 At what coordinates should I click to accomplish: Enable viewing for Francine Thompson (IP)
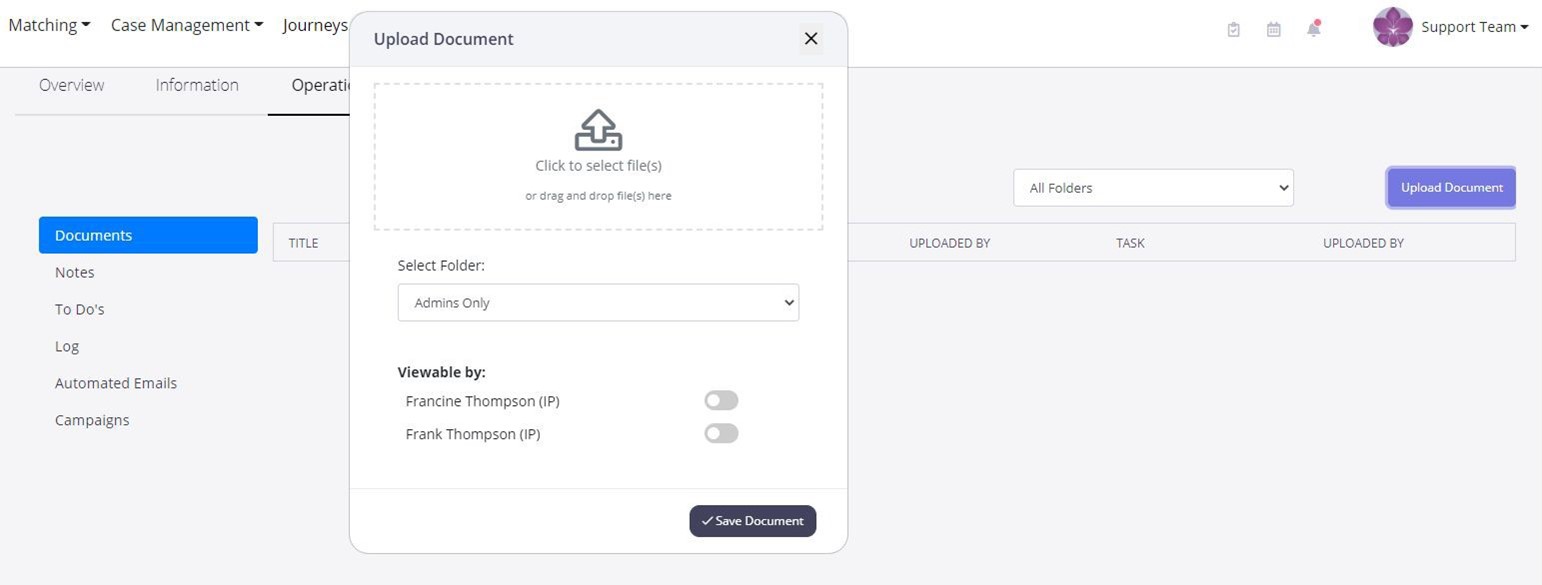[x=720, y=399]
